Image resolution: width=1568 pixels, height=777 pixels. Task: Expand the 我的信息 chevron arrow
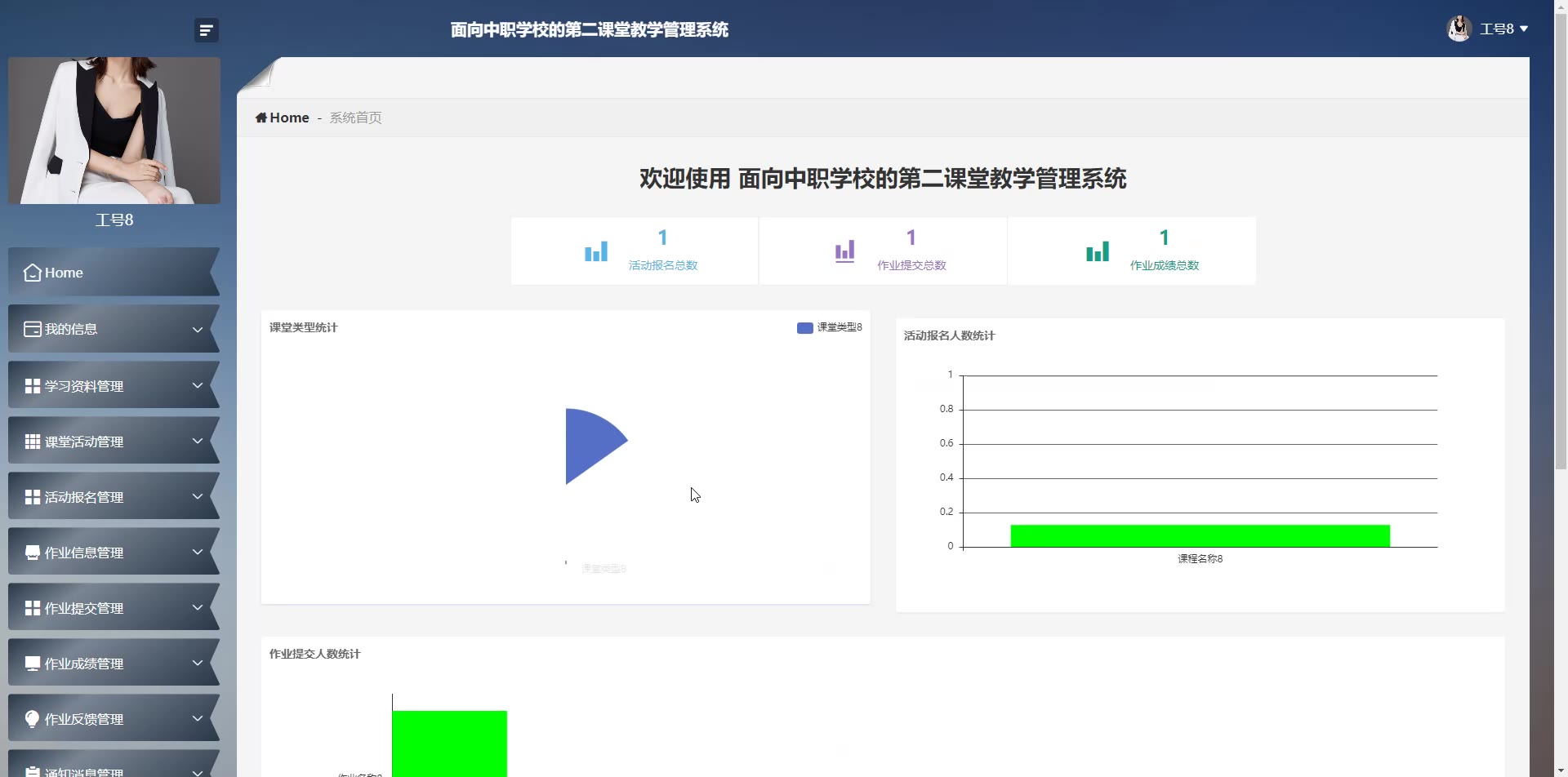pyautogui.click(x=197, y=330)
